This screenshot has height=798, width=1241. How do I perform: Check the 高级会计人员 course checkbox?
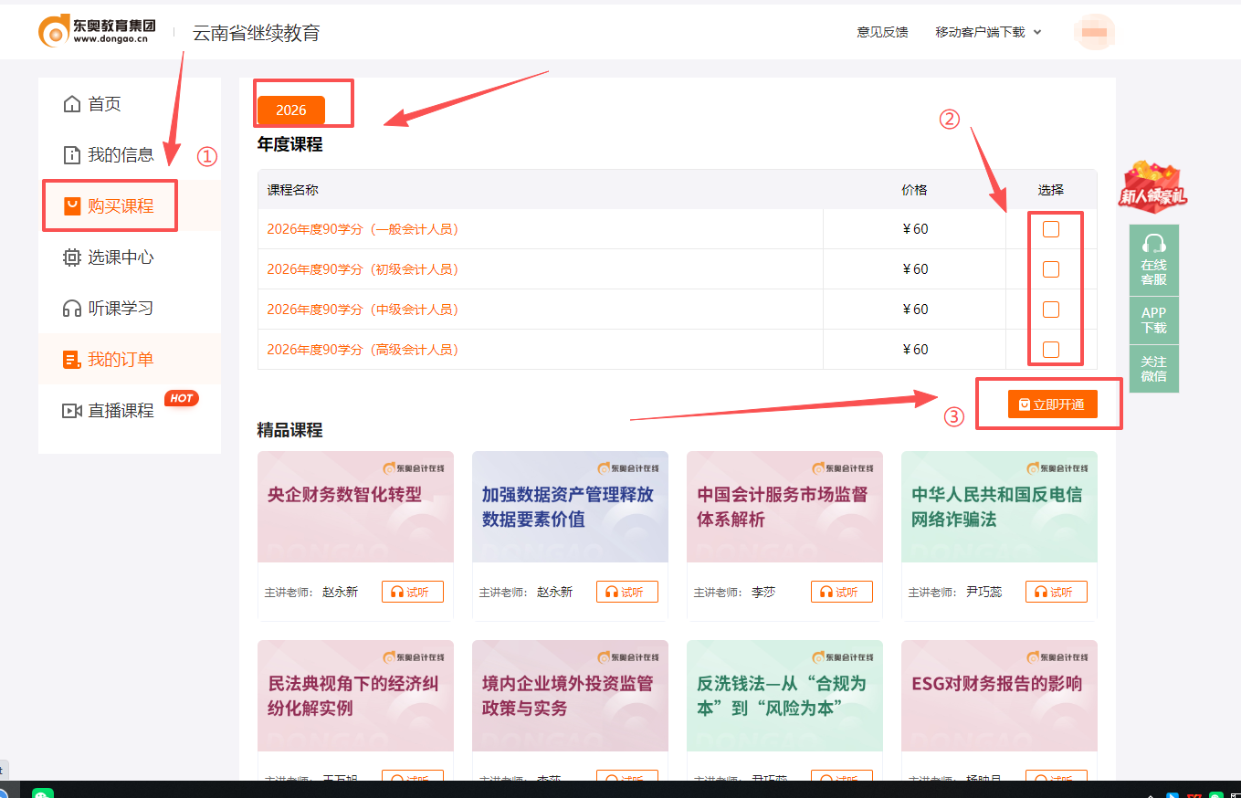coord(1048,349)
